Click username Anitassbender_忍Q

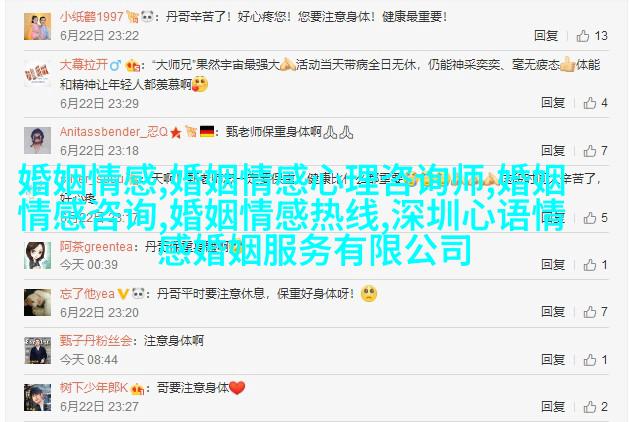(x=114, y=132)
